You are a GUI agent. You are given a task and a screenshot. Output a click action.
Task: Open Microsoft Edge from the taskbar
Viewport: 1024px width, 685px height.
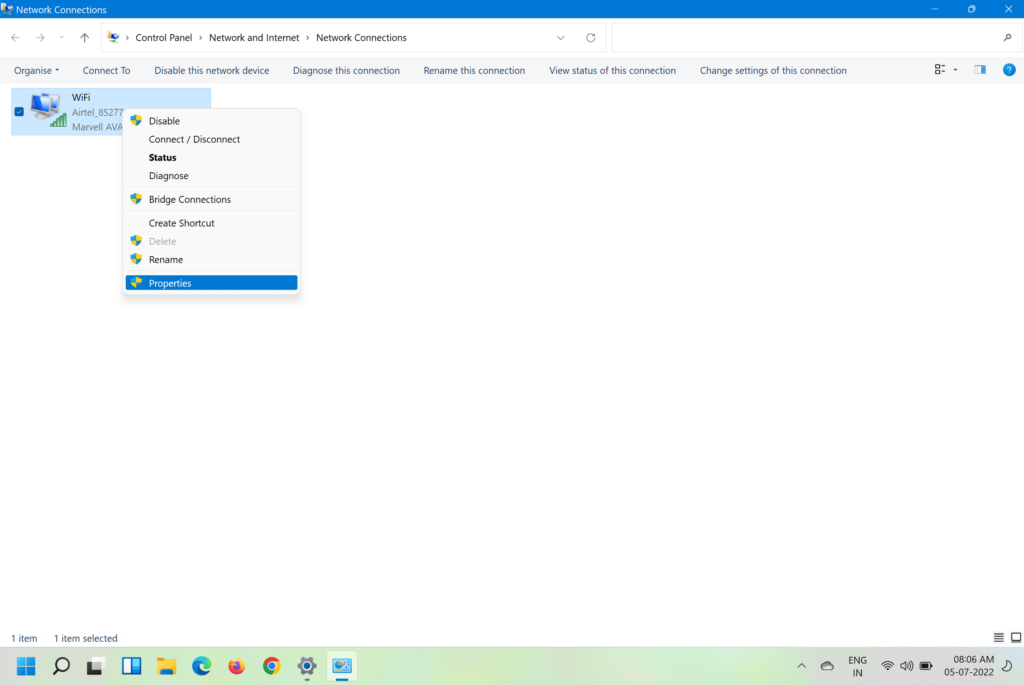pos(201,666)
